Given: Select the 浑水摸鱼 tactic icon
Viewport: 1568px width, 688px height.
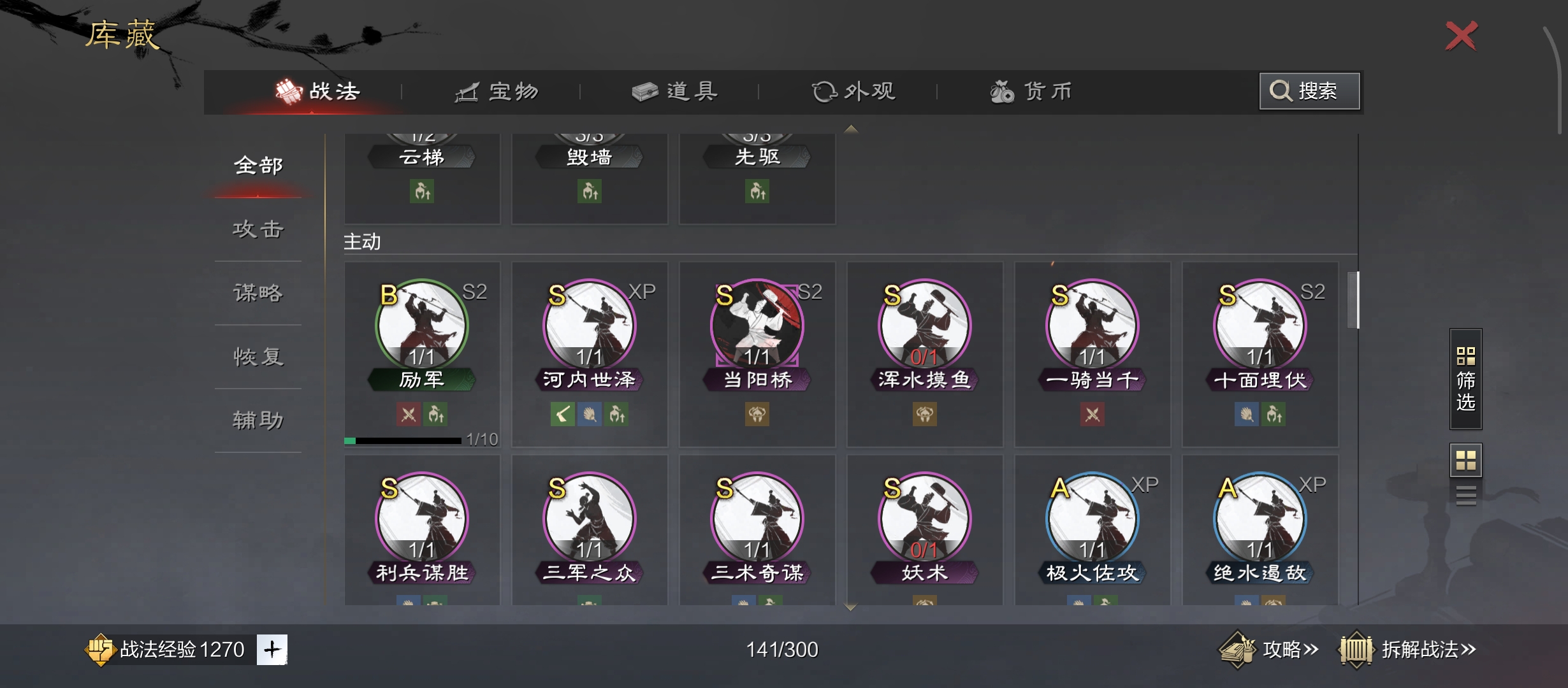Looking at the screenshot, I should coord(924,326).
